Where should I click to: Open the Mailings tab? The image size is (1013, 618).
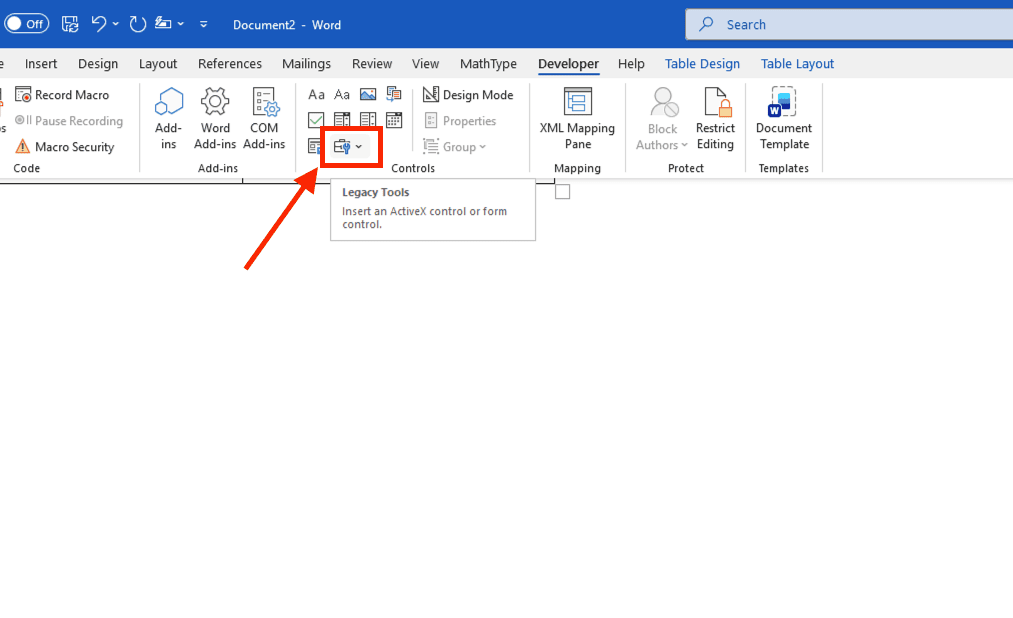[306, 64]
